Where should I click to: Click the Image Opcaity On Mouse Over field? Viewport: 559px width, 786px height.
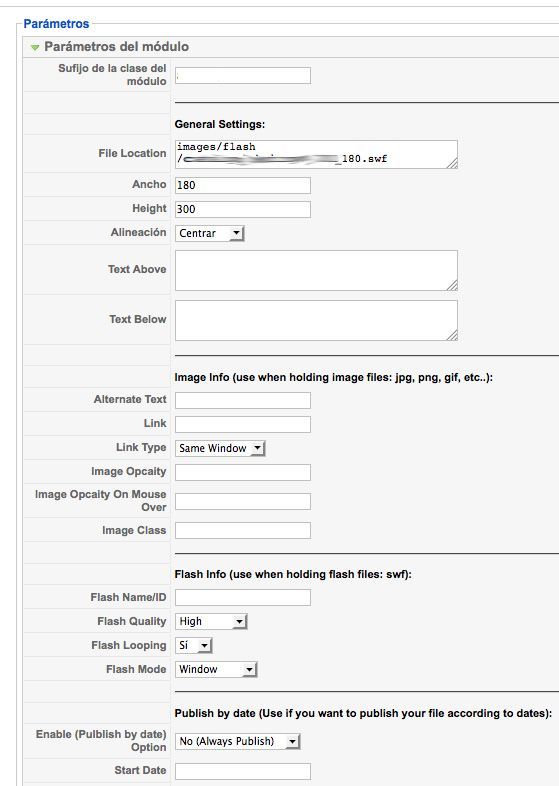243,501
